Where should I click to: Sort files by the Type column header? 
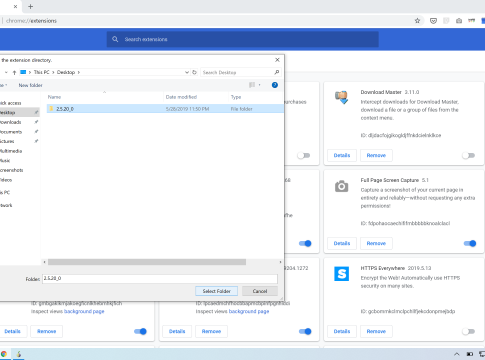click(x=236, y=97)
